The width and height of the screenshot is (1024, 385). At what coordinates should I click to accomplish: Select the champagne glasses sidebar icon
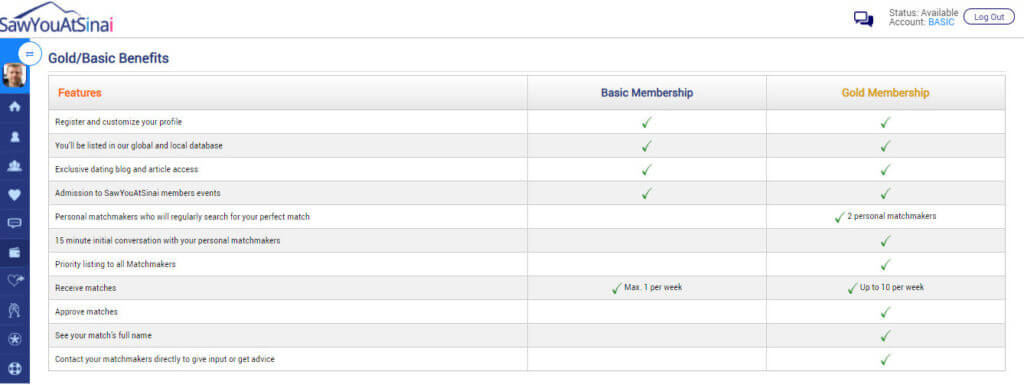[14, 310]
